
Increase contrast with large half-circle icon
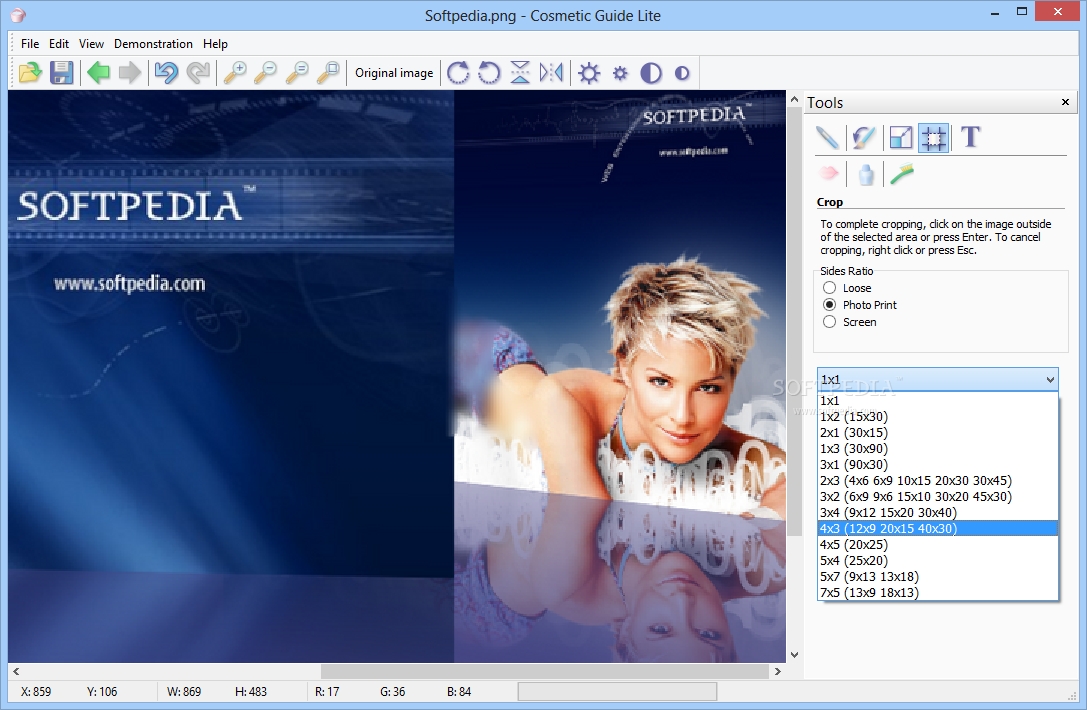pos(651,73)
